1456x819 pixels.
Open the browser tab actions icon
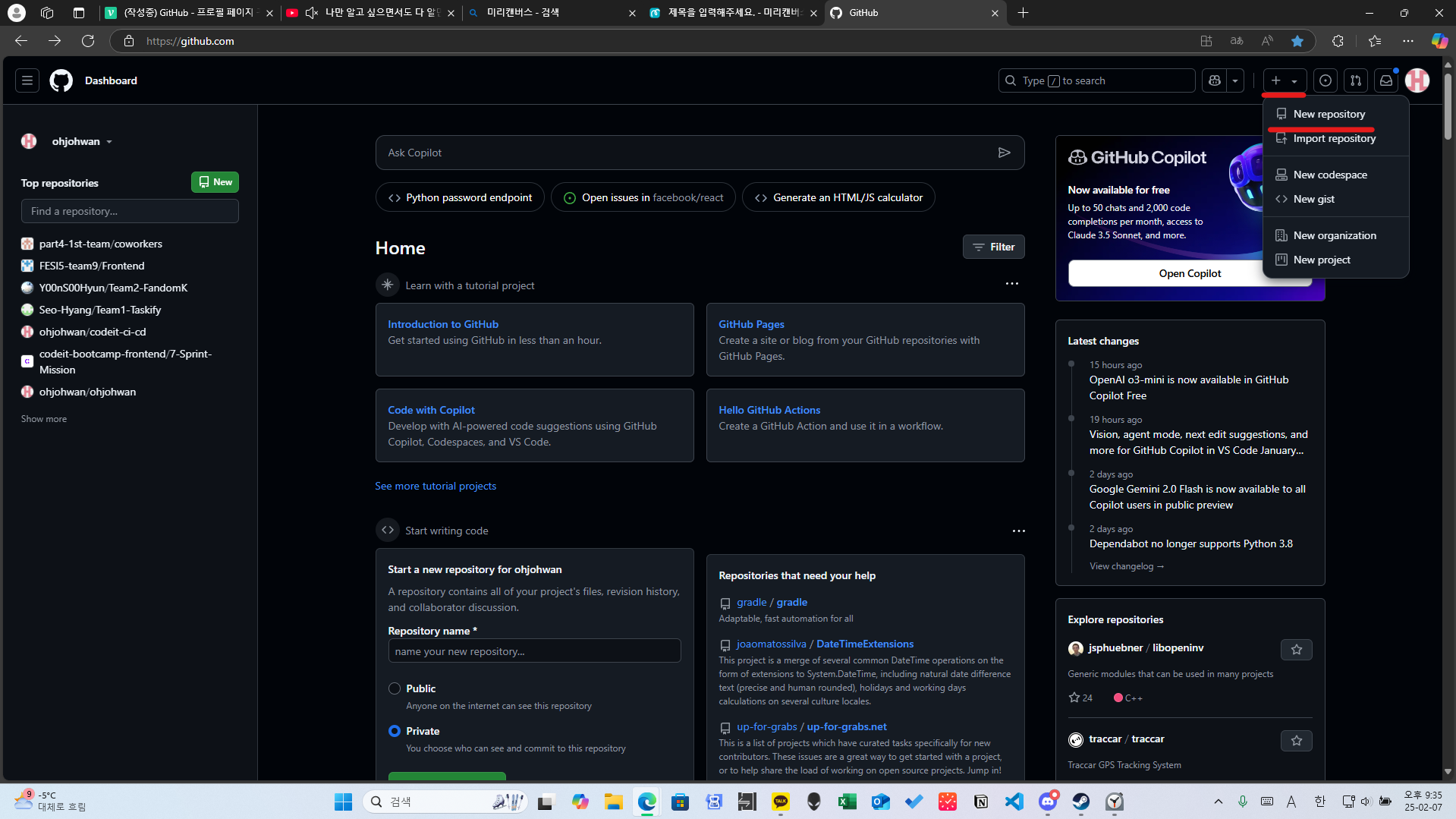pos(79,13)
